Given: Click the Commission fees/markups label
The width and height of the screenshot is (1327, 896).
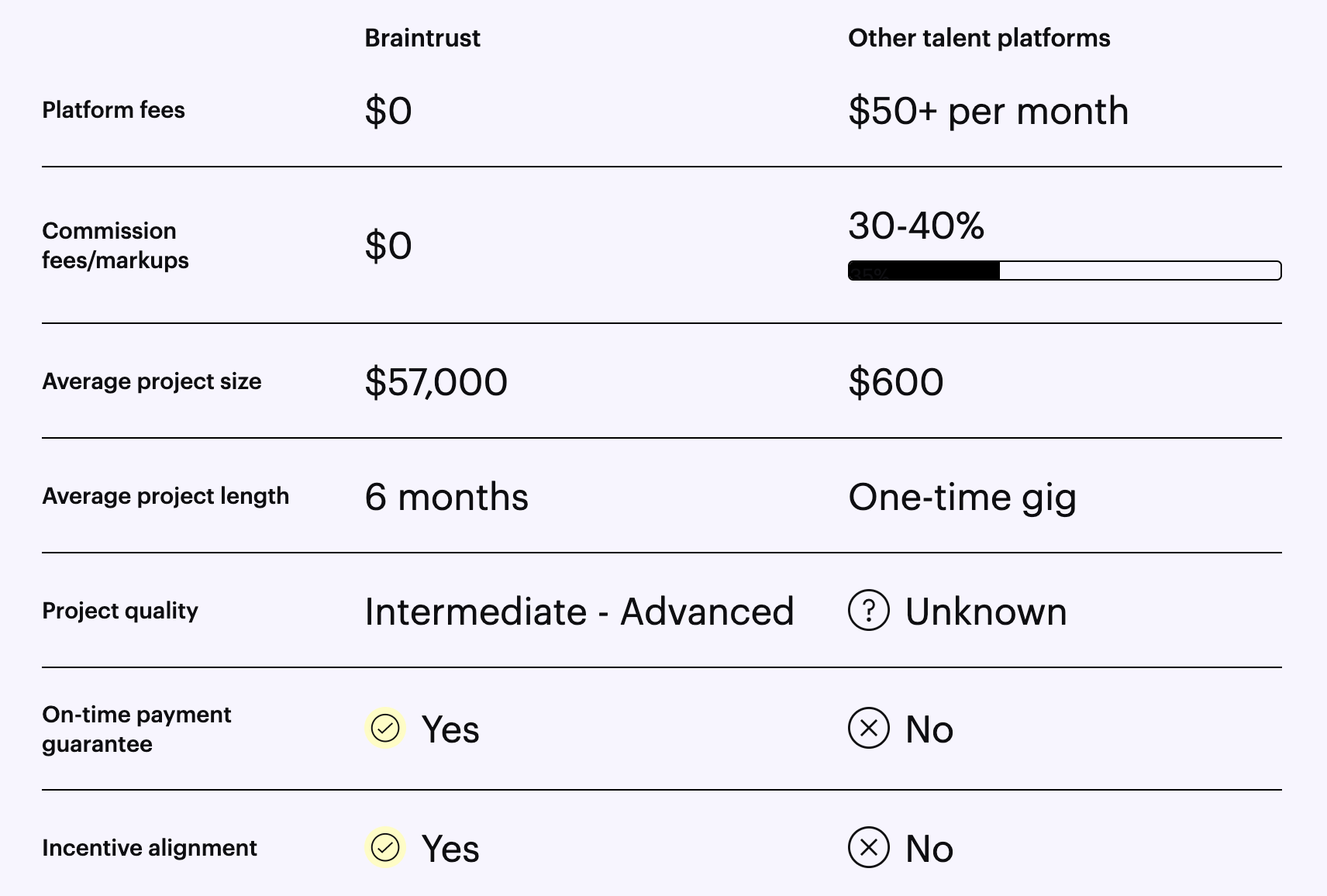Looking at the screenshot, I should 115,245.
